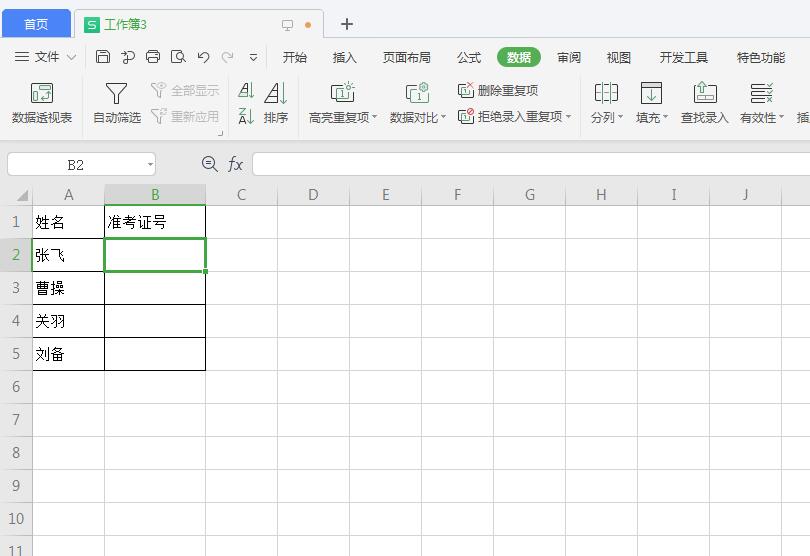
Task: Open the PivotTable (数据透视表) tool
Action: 42,103
